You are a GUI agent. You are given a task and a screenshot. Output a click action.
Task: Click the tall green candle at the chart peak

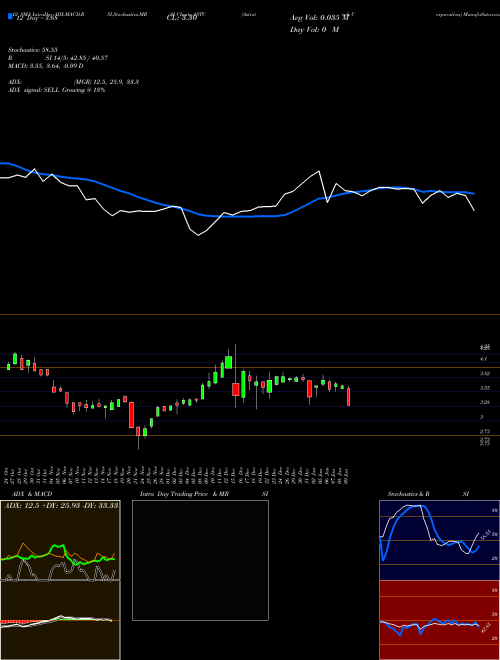tap(229, 362)
